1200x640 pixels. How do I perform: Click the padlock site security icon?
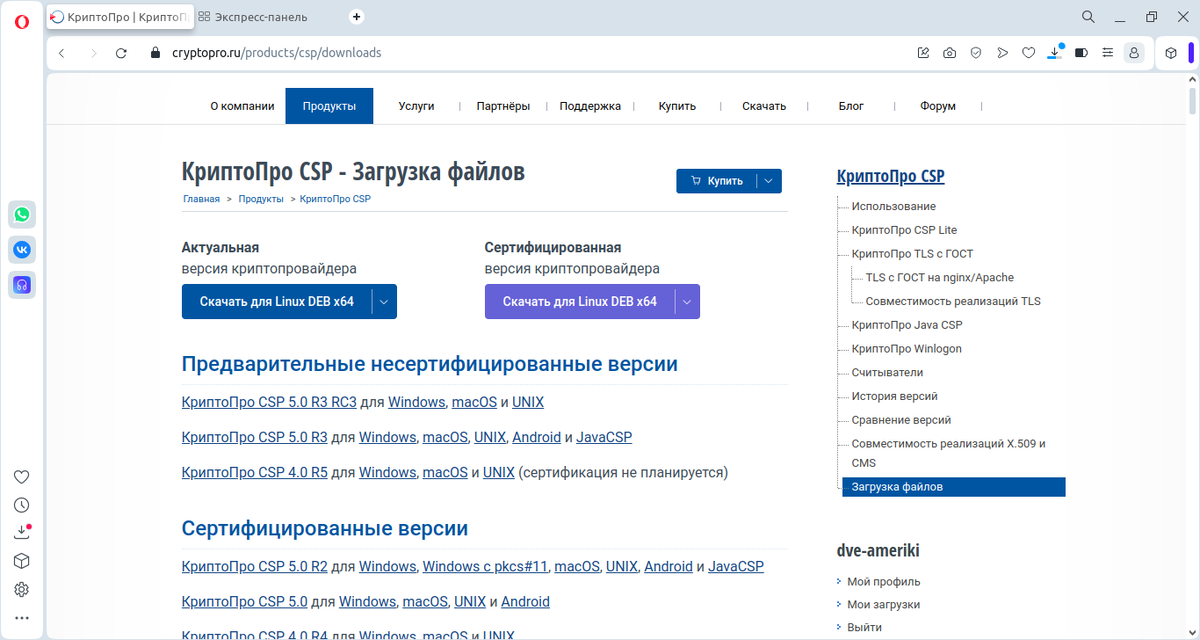(x=155, y=53)
